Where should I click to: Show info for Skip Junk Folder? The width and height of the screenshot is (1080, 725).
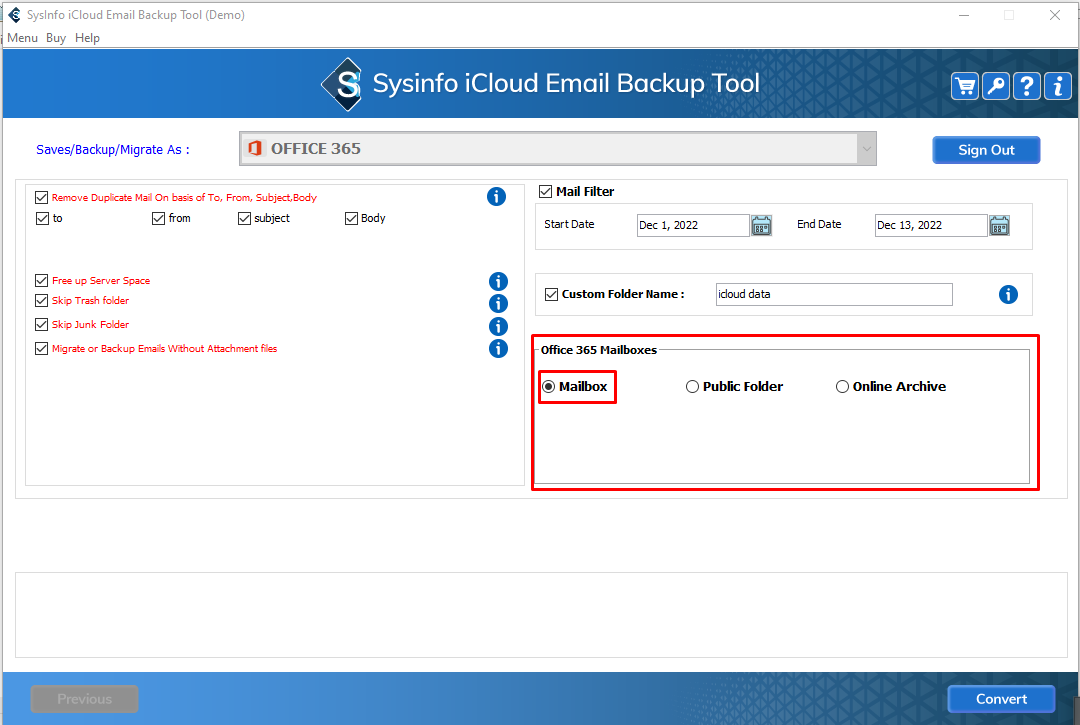[x=498, y=326]
